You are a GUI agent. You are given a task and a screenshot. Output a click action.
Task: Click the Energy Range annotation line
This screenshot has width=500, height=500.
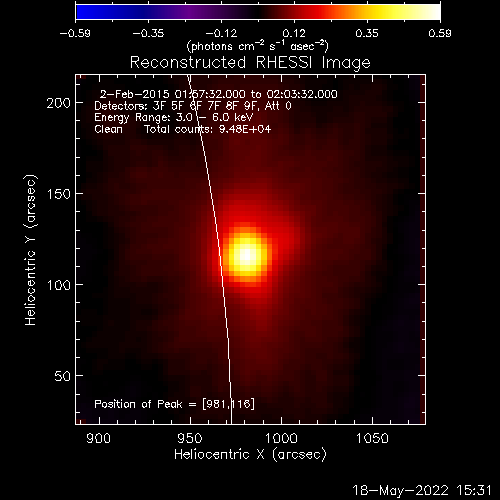point(174,117)
